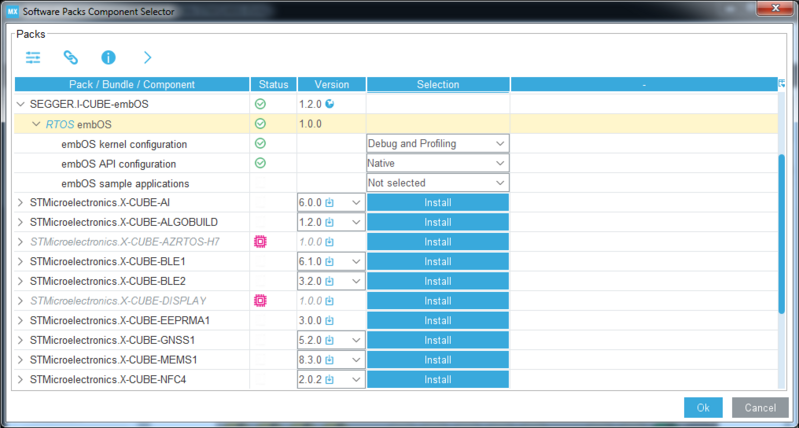Collapse the SEGGER.I-CUBE-embOS tree node
This screenshot has height=428, width=799.
click(x=20, y=104)
